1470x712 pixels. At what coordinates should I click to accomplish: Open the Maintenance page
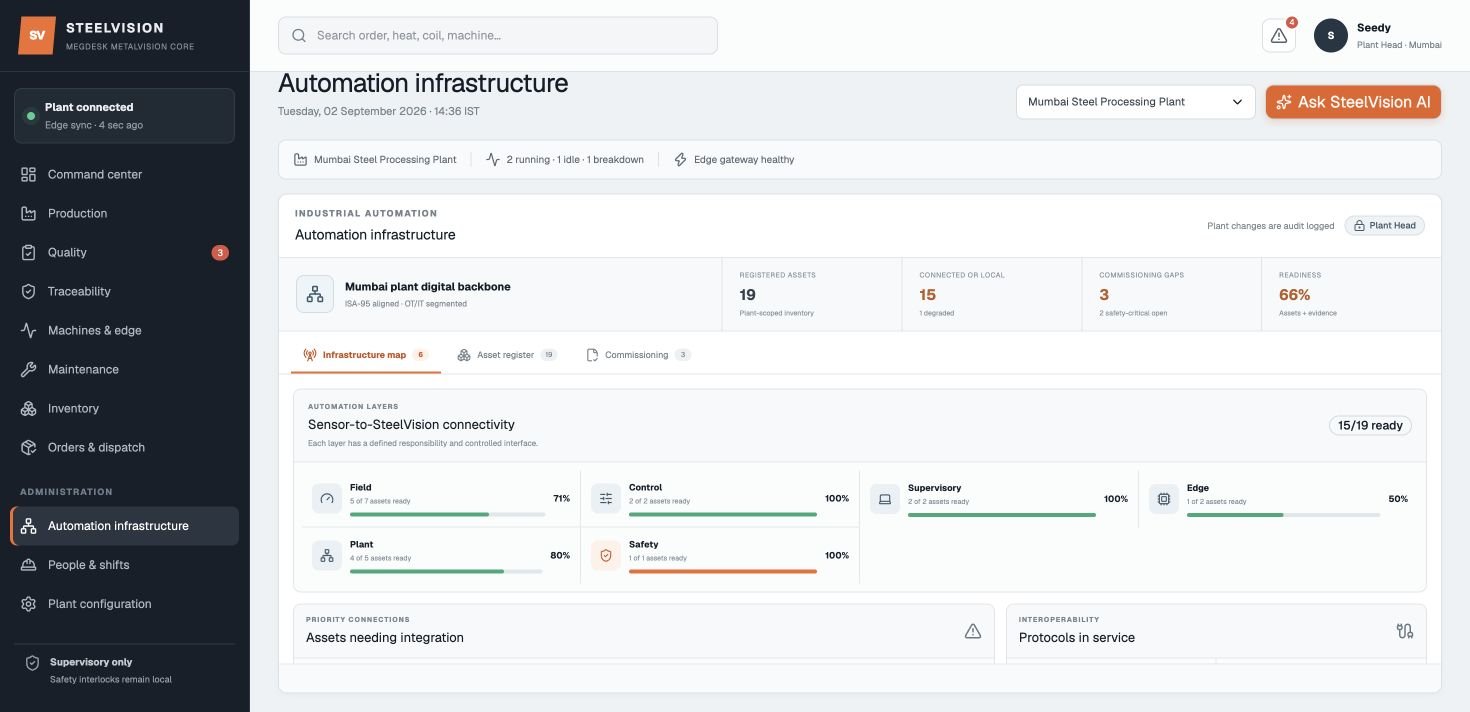click(125, 369)
